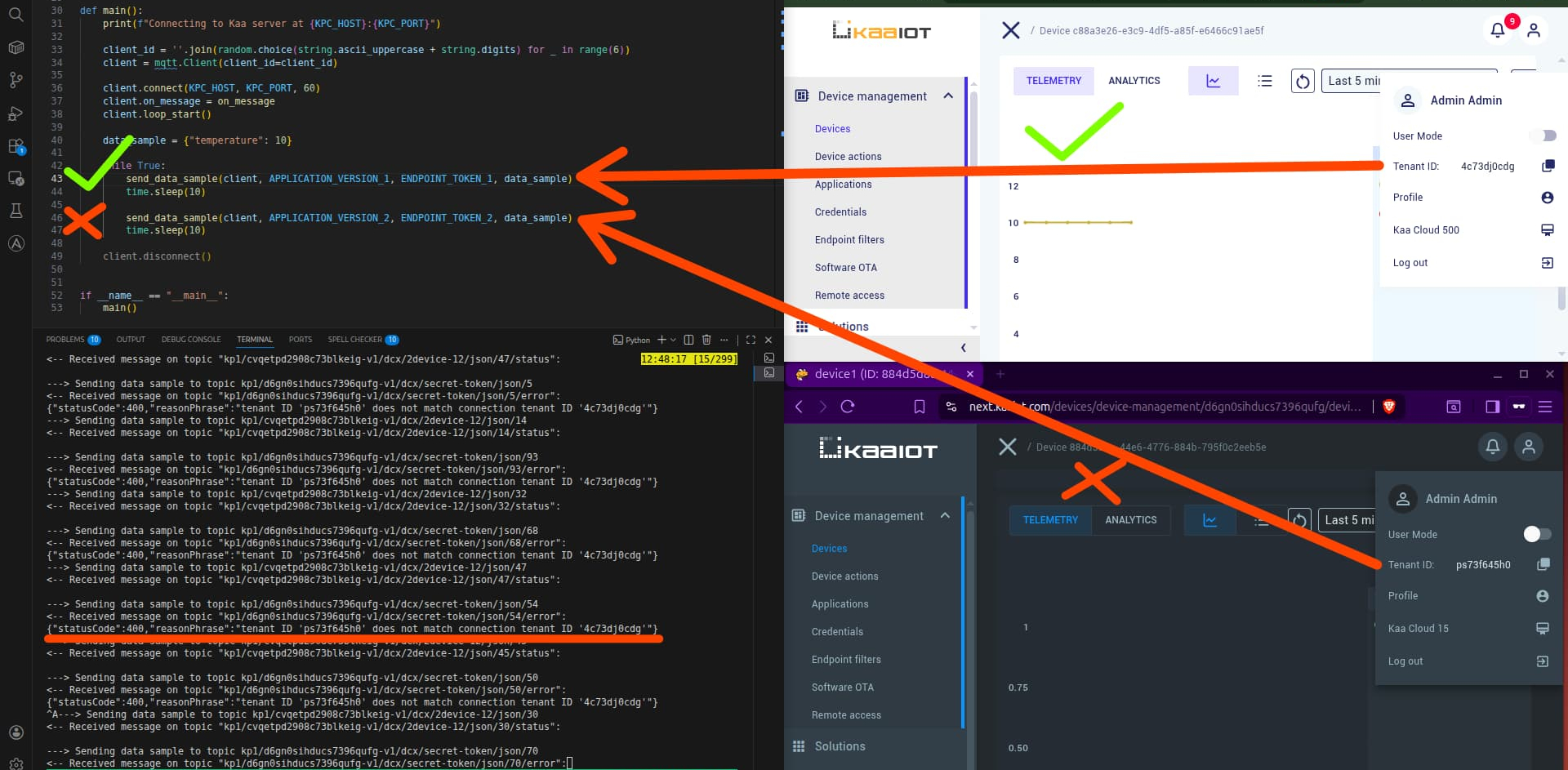Switch to the PROBLEMS tab
Viewport: 1568px width, 770px height.
pyautogui.click(x=65, y=340)
